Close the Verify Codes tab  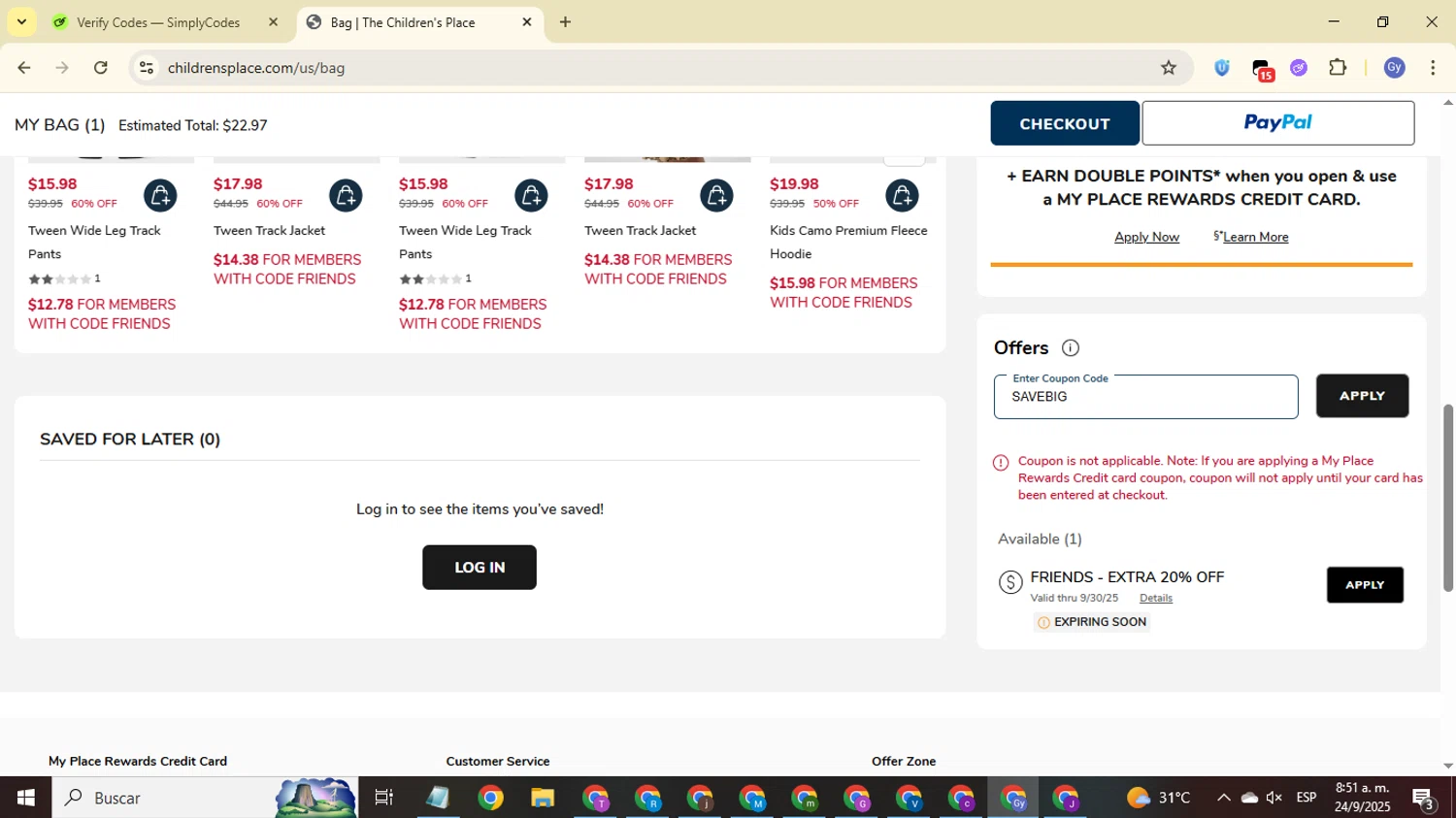click(273, 22)
